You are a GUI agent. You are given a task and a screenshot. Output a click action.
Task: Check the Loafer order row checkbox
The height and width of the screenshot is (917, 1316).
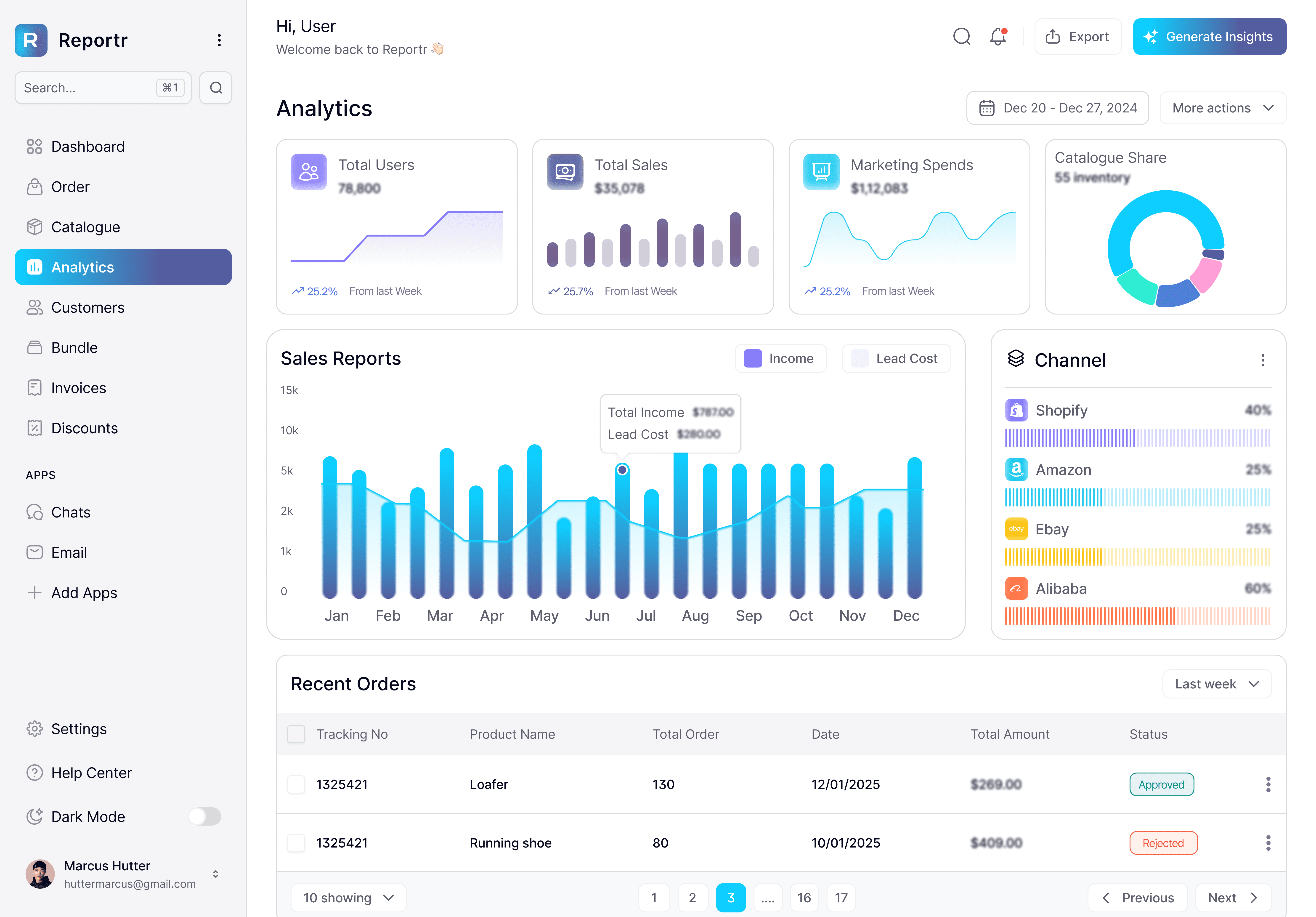click(296, 784)
